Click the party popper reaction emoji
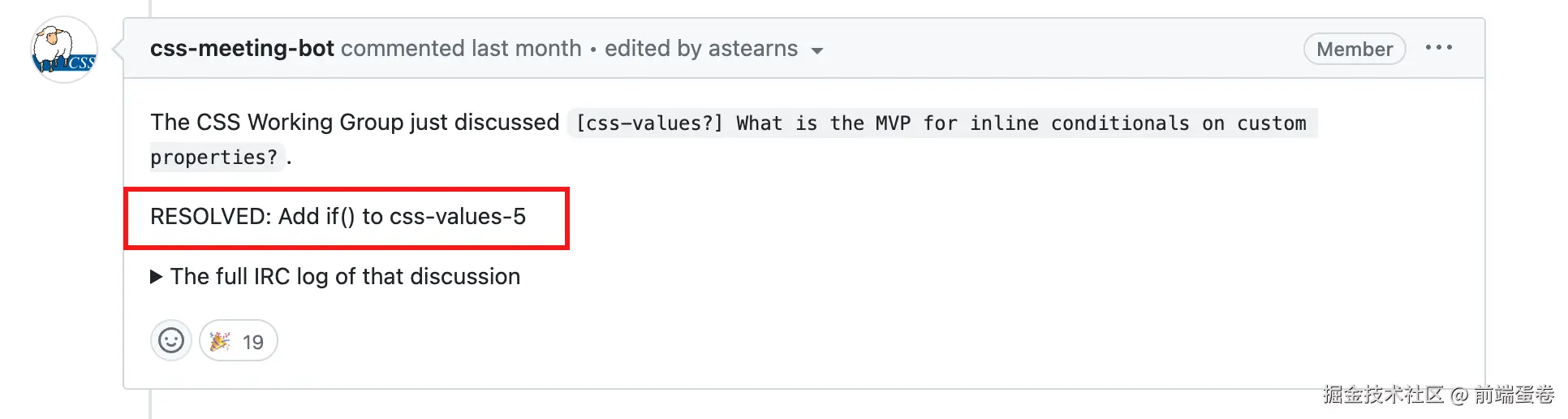 (x=220, y=341)
